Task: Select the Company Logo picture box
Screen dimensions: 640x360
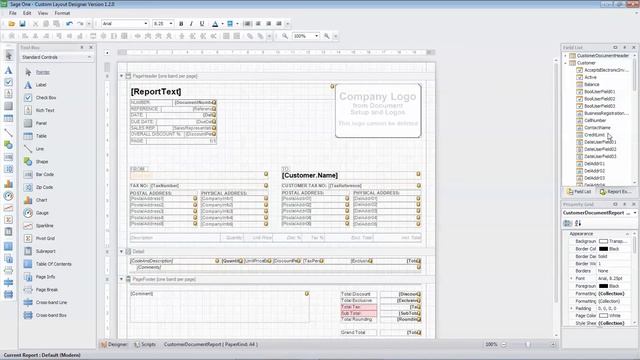Action: pos(378,111)
